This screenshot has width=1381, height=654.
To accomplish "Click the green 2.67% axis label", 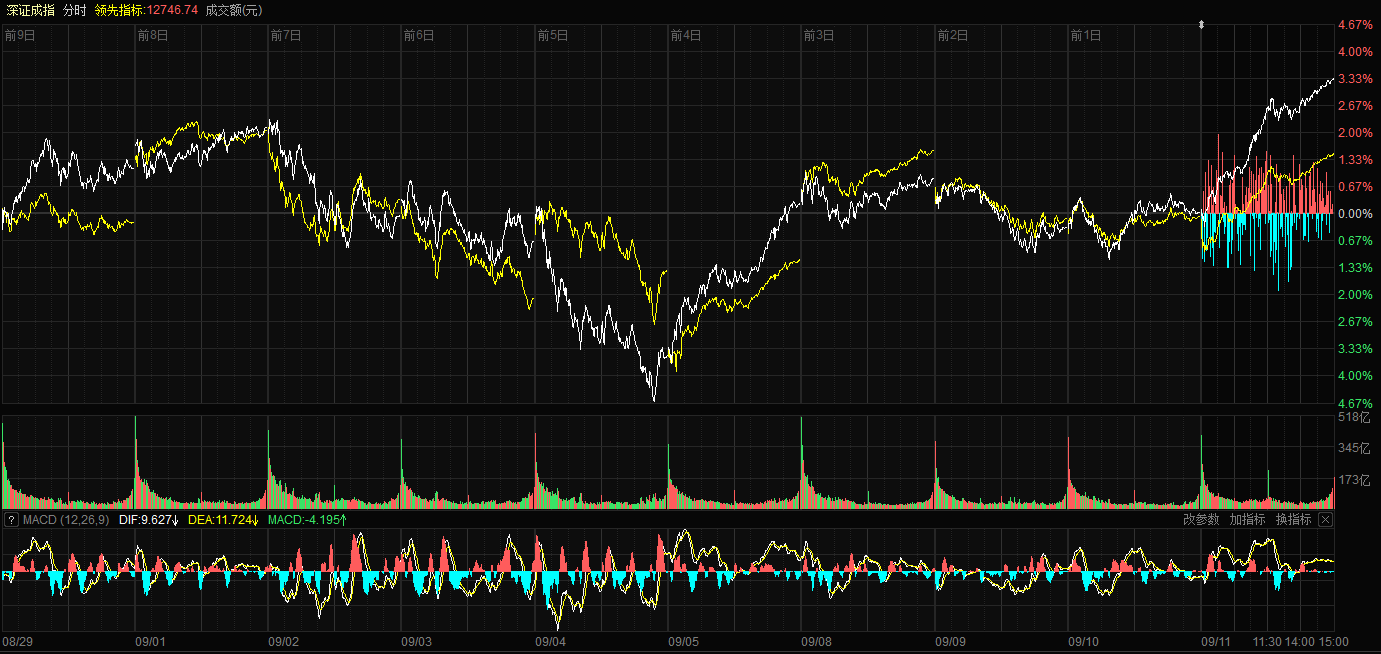I will [x=1355, y=322].
